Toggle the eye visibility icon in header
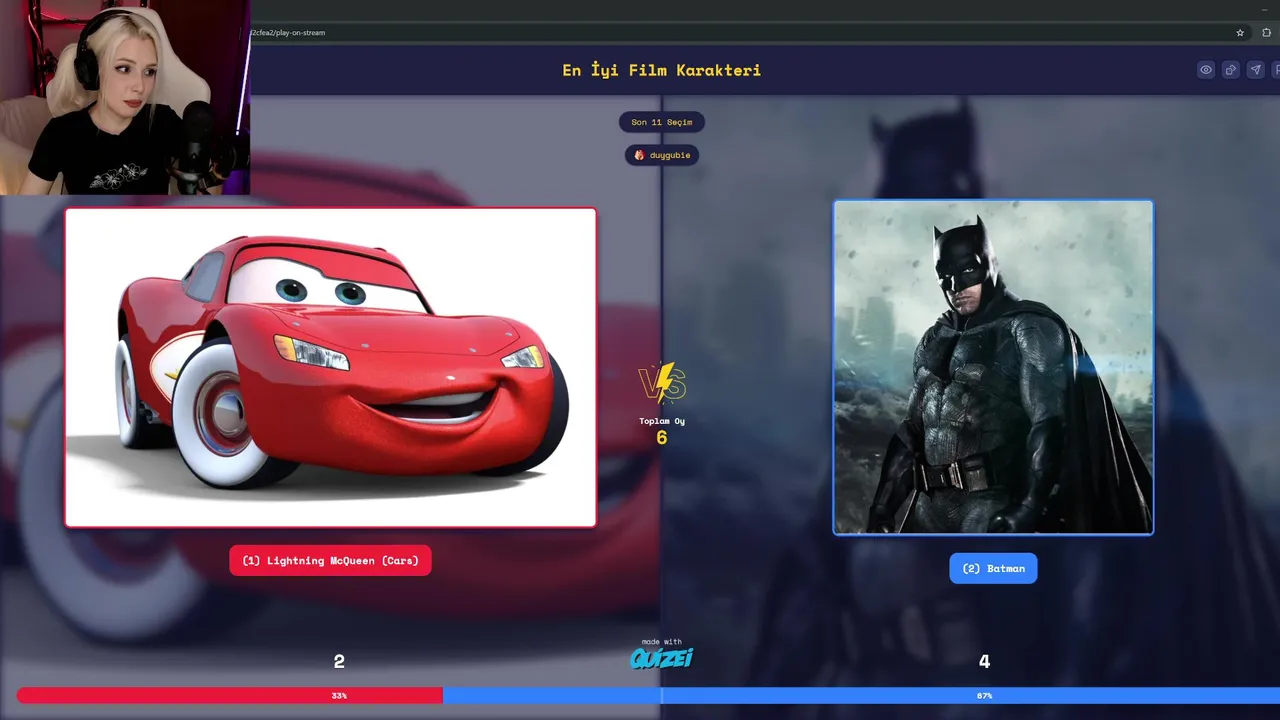The image size is (1280, 720). (1206, 70)
